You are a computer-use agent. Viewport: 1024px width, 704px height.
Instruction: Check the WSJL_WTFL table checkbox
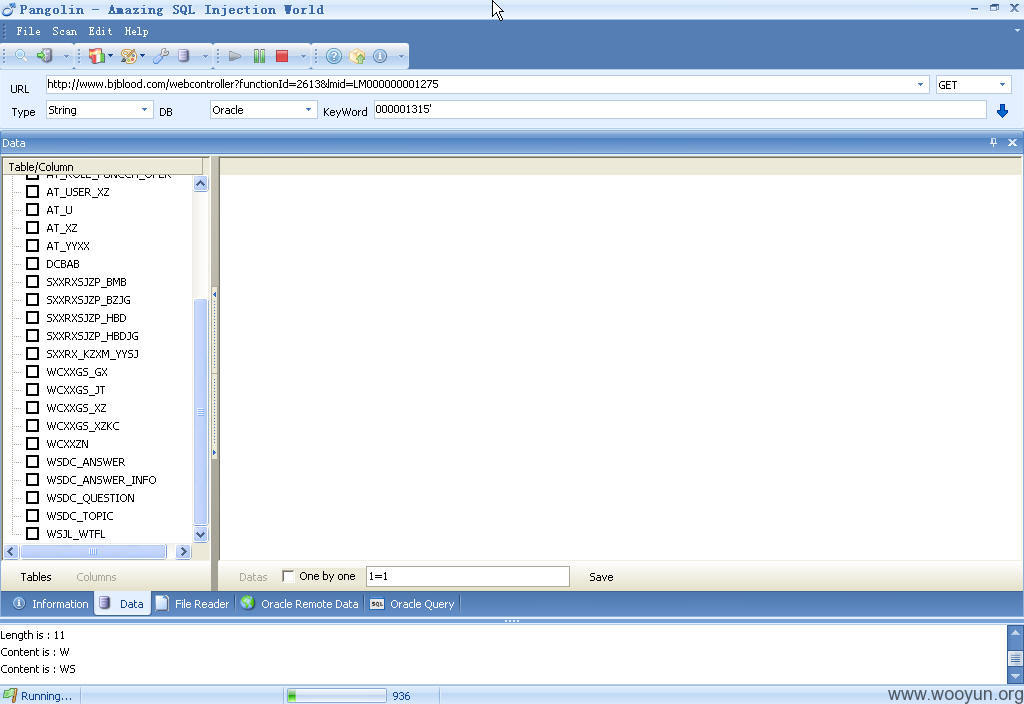point(32,534)
